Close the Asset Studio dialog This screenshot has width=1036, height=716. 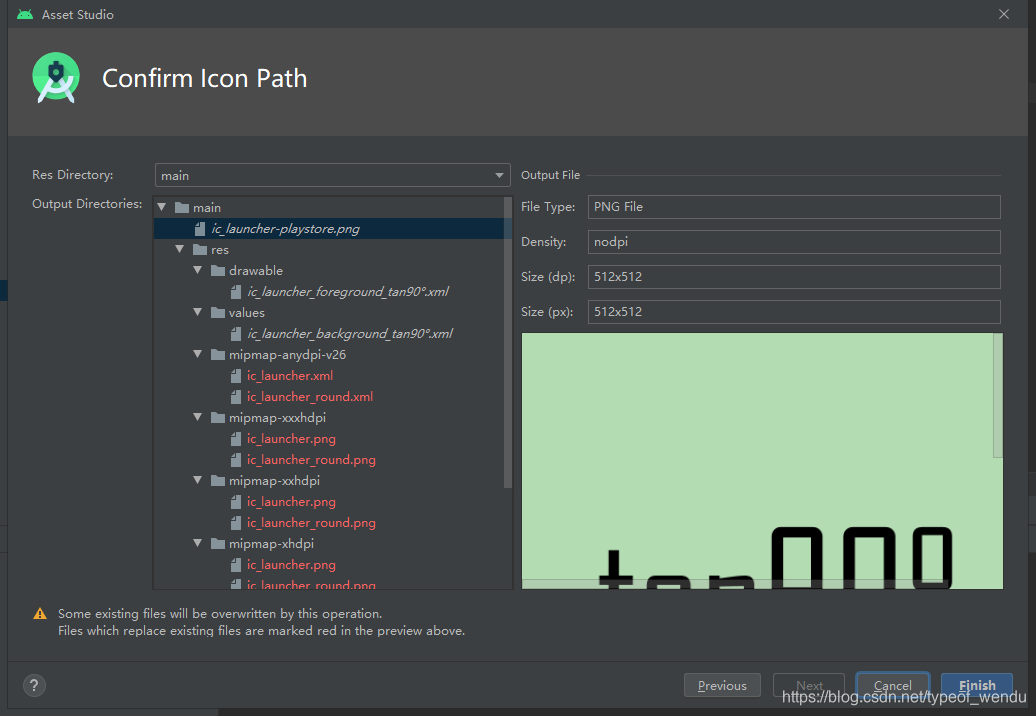tap(1004, 14)
